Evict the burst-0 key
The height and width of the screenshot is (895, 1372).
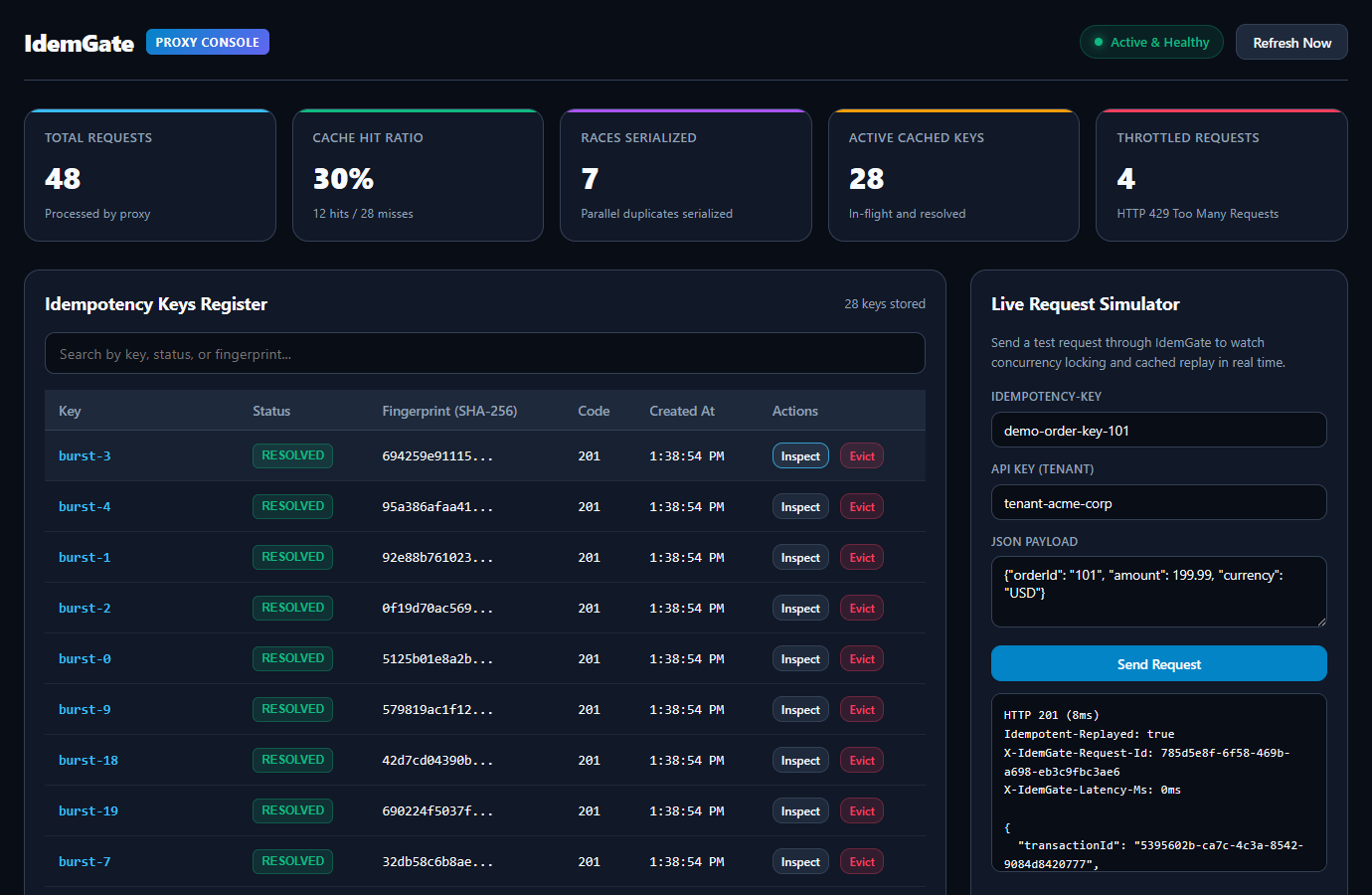pos(862,658)
